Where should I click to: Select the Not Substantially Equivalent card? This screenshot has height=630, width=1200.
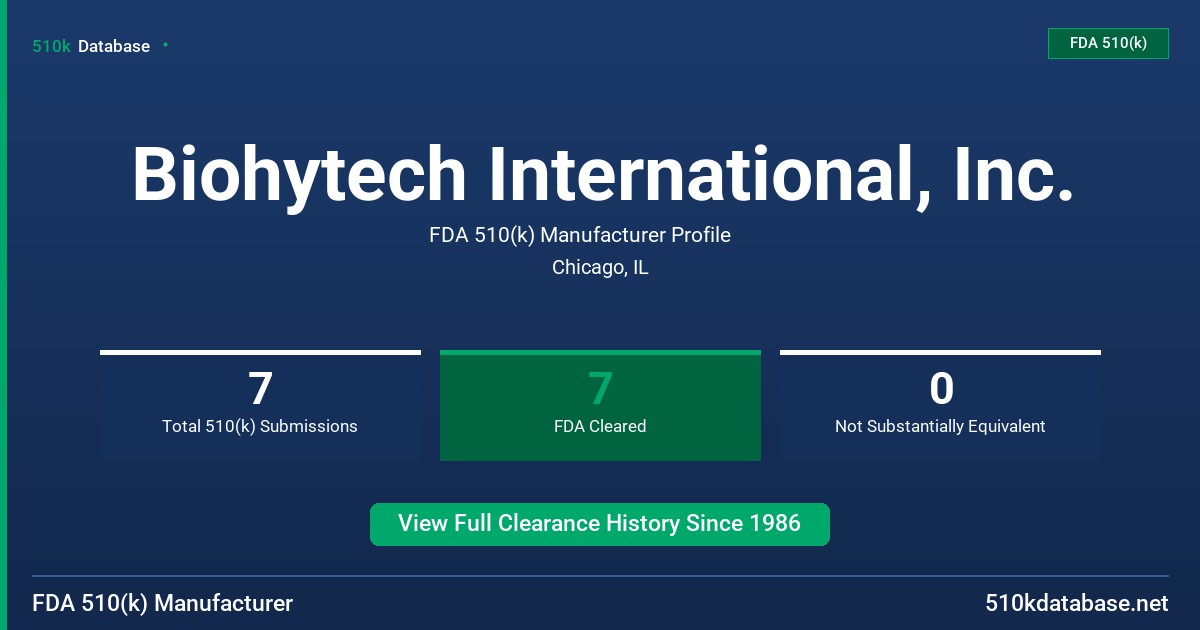click(940, 405)
